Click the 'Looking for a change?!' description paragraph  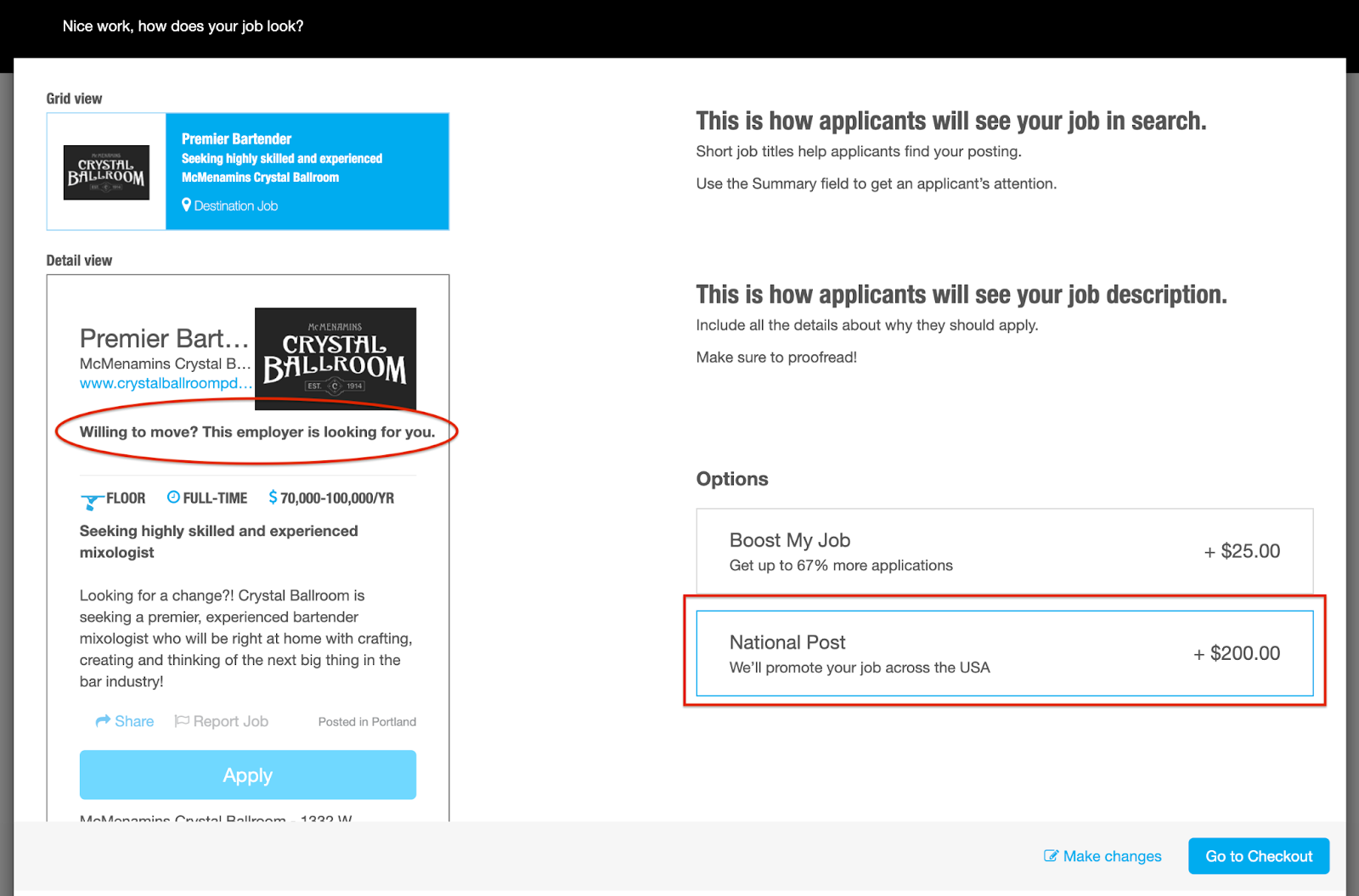click(247, 639)
